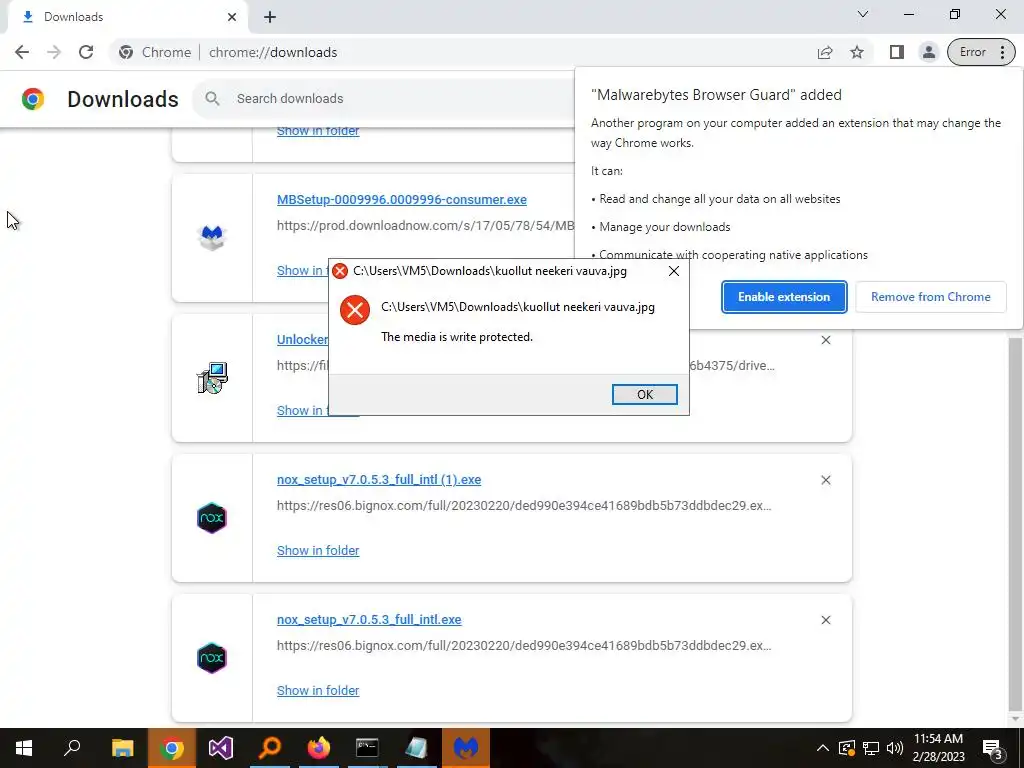Click the Chrome logo beside the Downloads title
The image size is (1024, 768).
coord(33,99)
